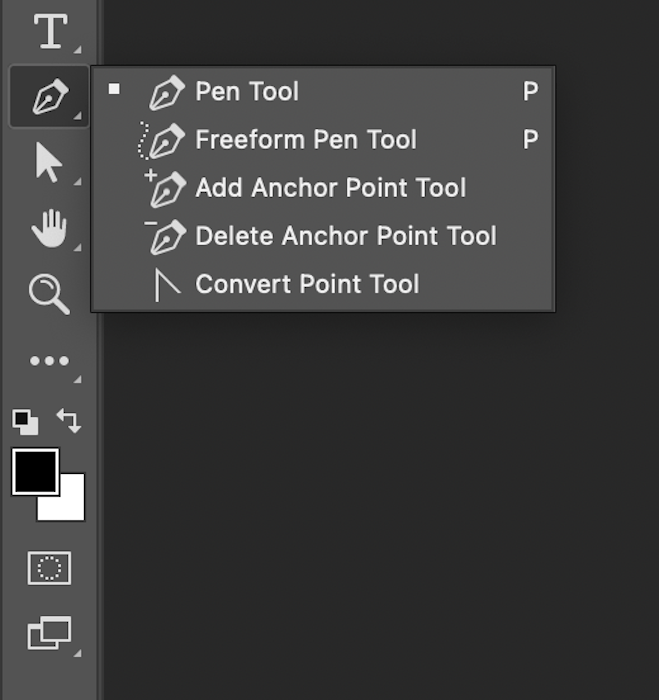Open the Edit Toolbar three-dots button
The height and width of the screenshot is (700, 659).
point(49,361)
